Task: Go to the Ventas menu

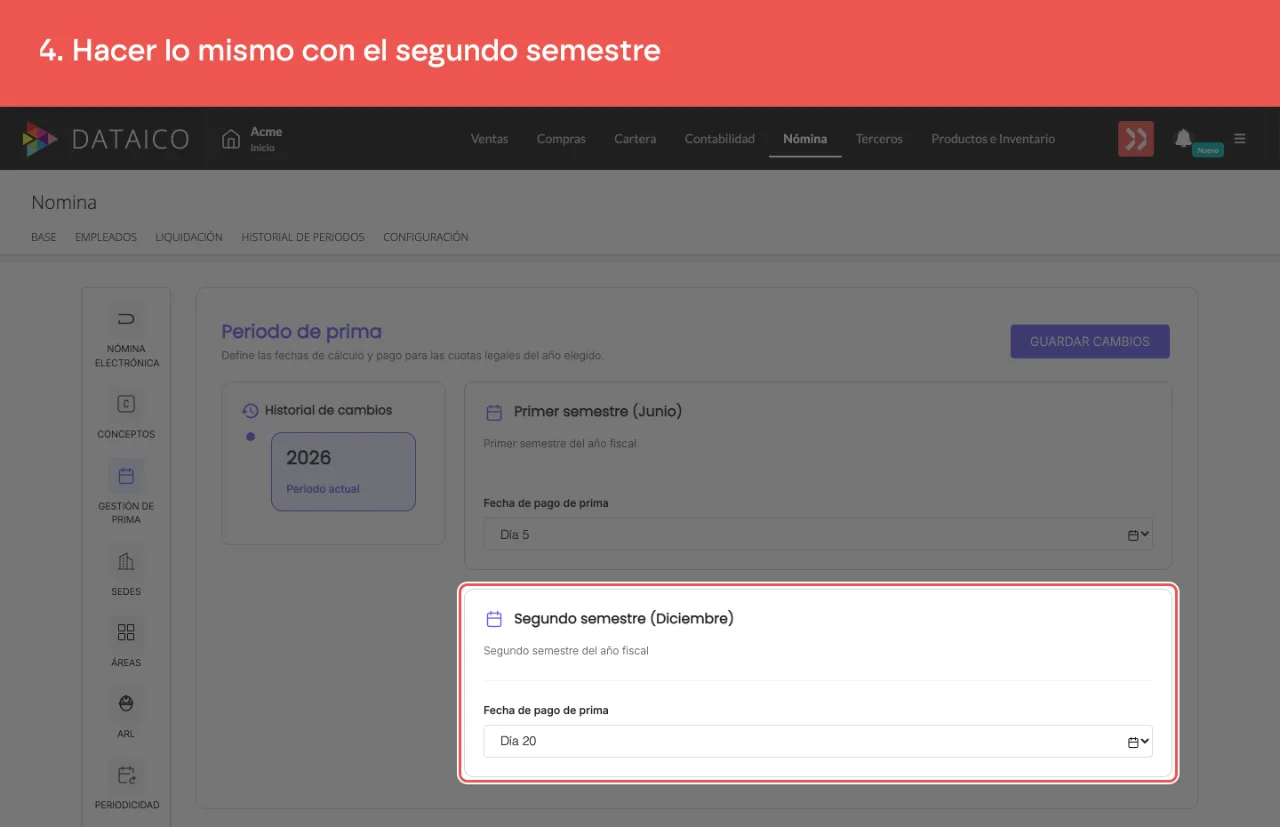Action: [489, 139]
